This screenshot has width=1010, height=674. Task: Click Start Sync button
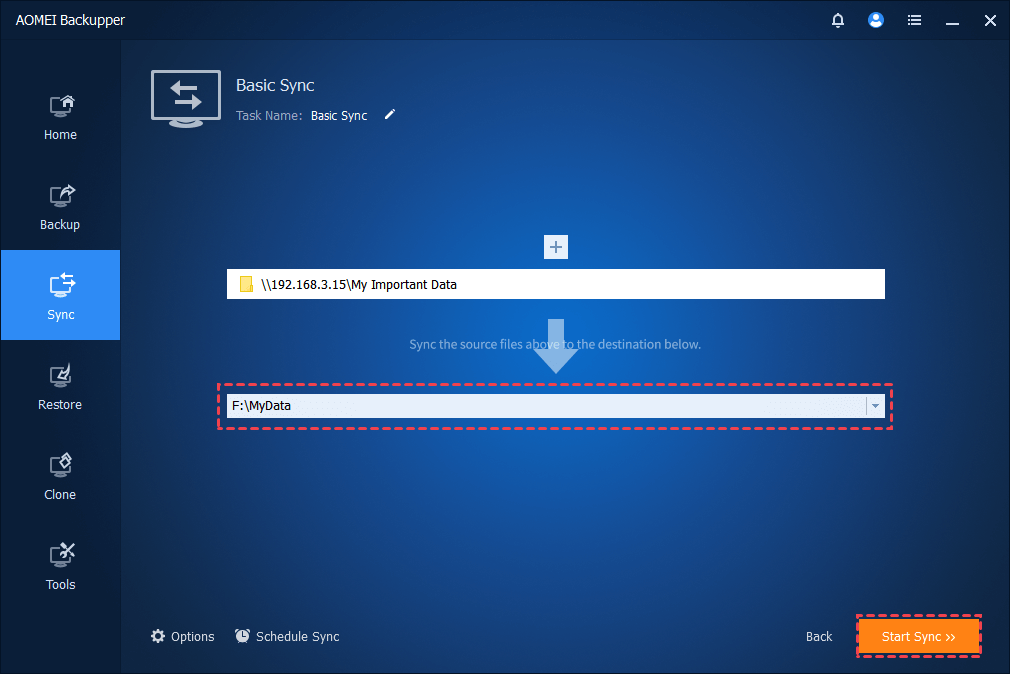(919, 637)
